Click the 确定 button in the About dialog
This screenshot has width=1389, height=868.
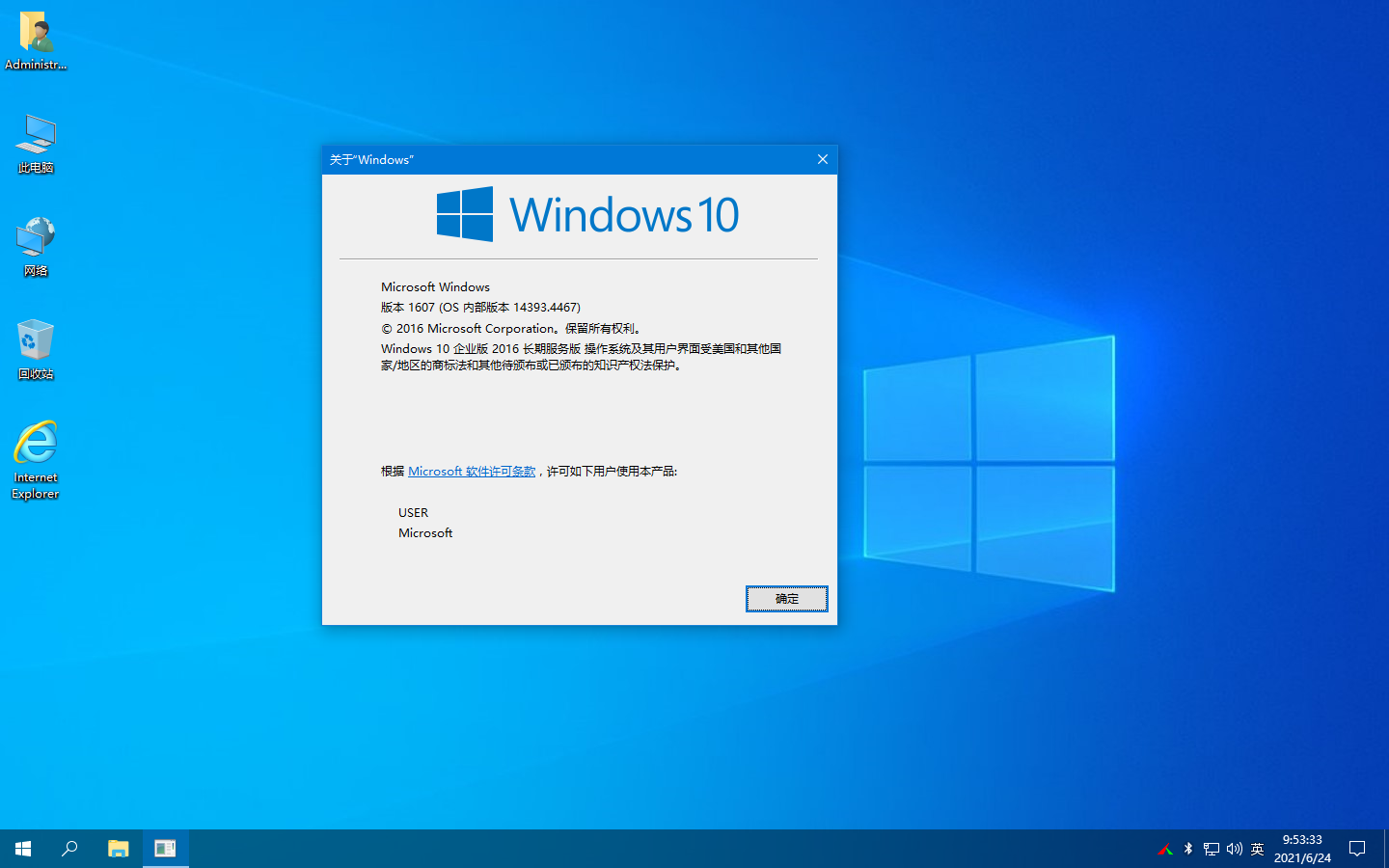tap(786, 599)
